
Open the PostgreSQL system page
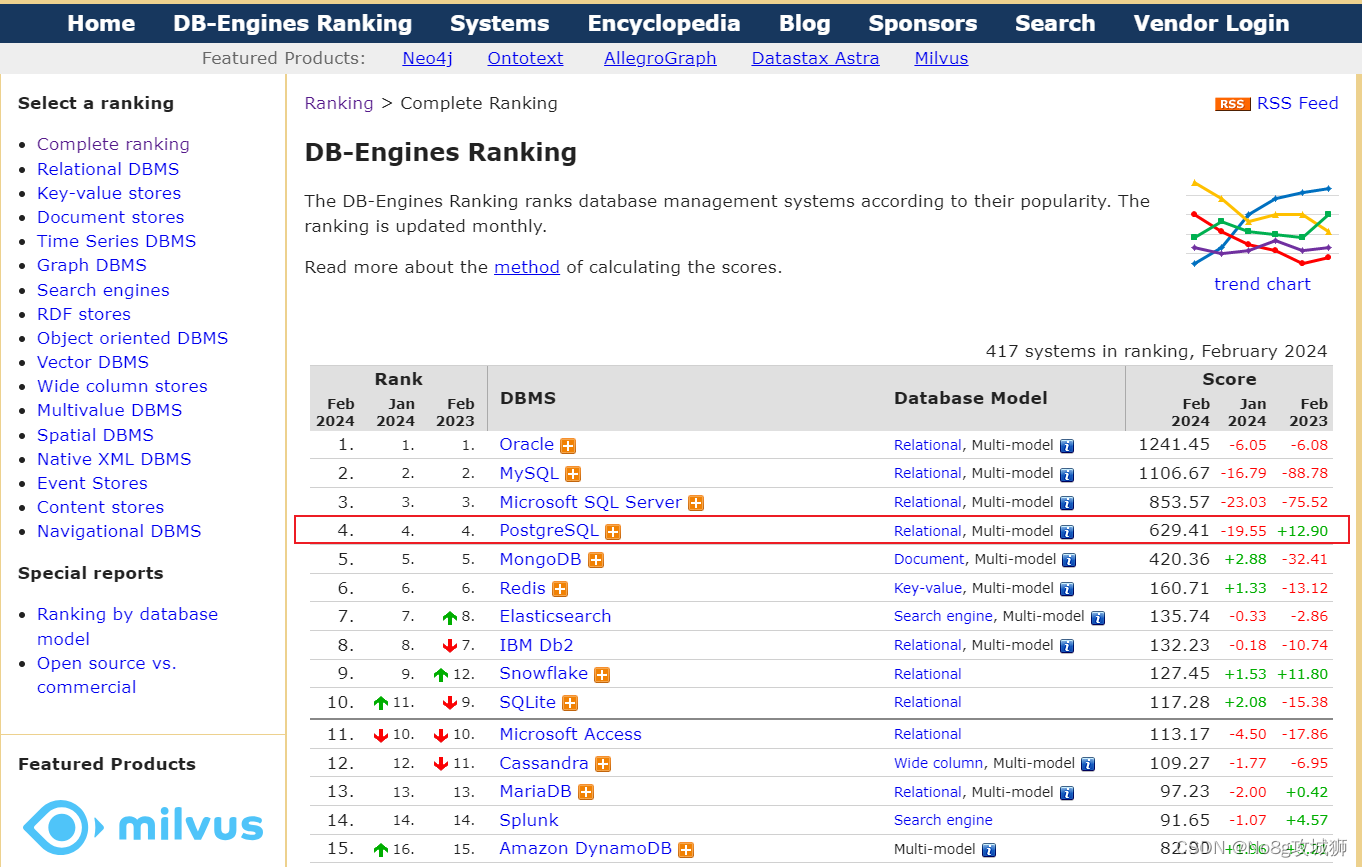[549, 531]
